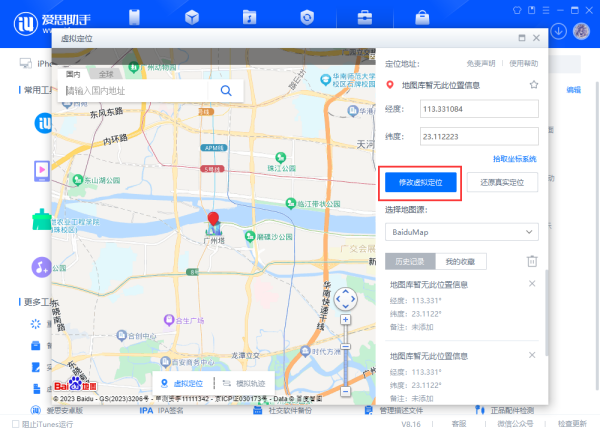Click the 珠江公园 park marker on map

(281, 157)
